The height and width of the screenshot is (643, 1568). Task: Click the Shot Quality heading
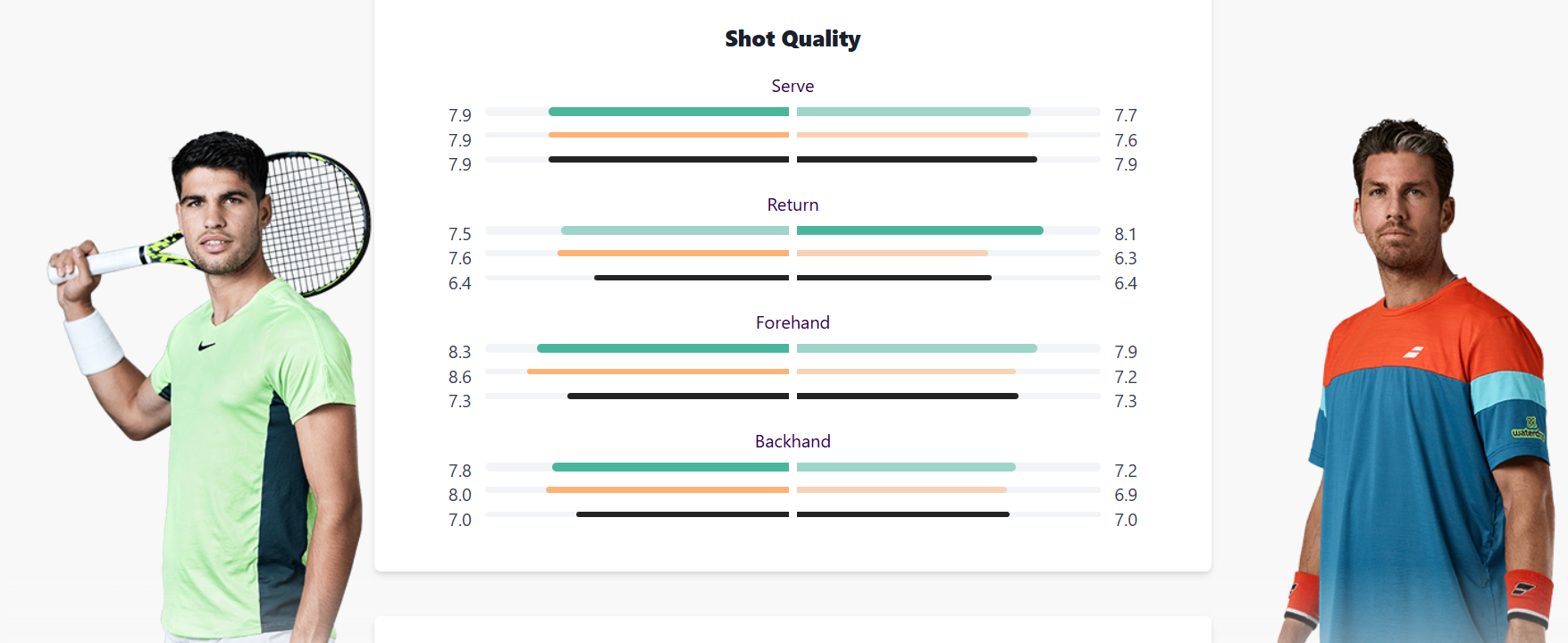(x=792, y=39)
